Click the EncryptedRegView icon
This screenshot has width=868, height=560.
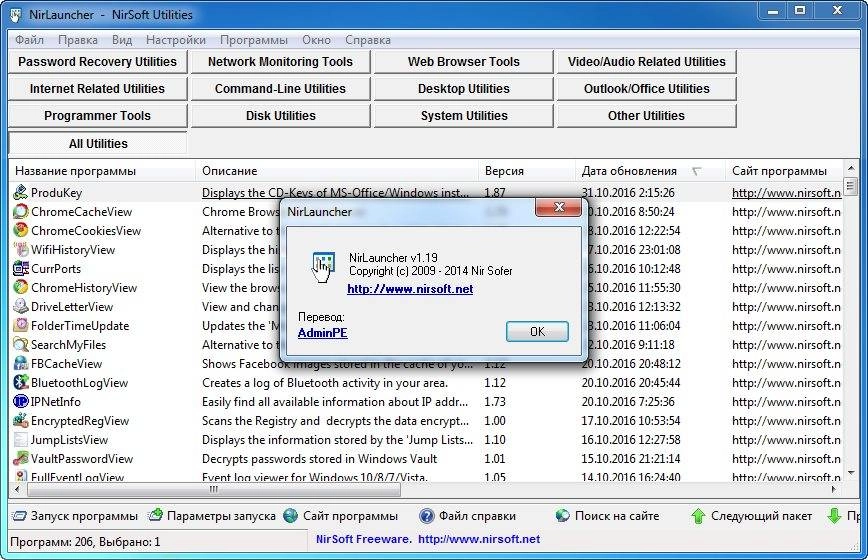pyautogui.click(x=20, y=420)
